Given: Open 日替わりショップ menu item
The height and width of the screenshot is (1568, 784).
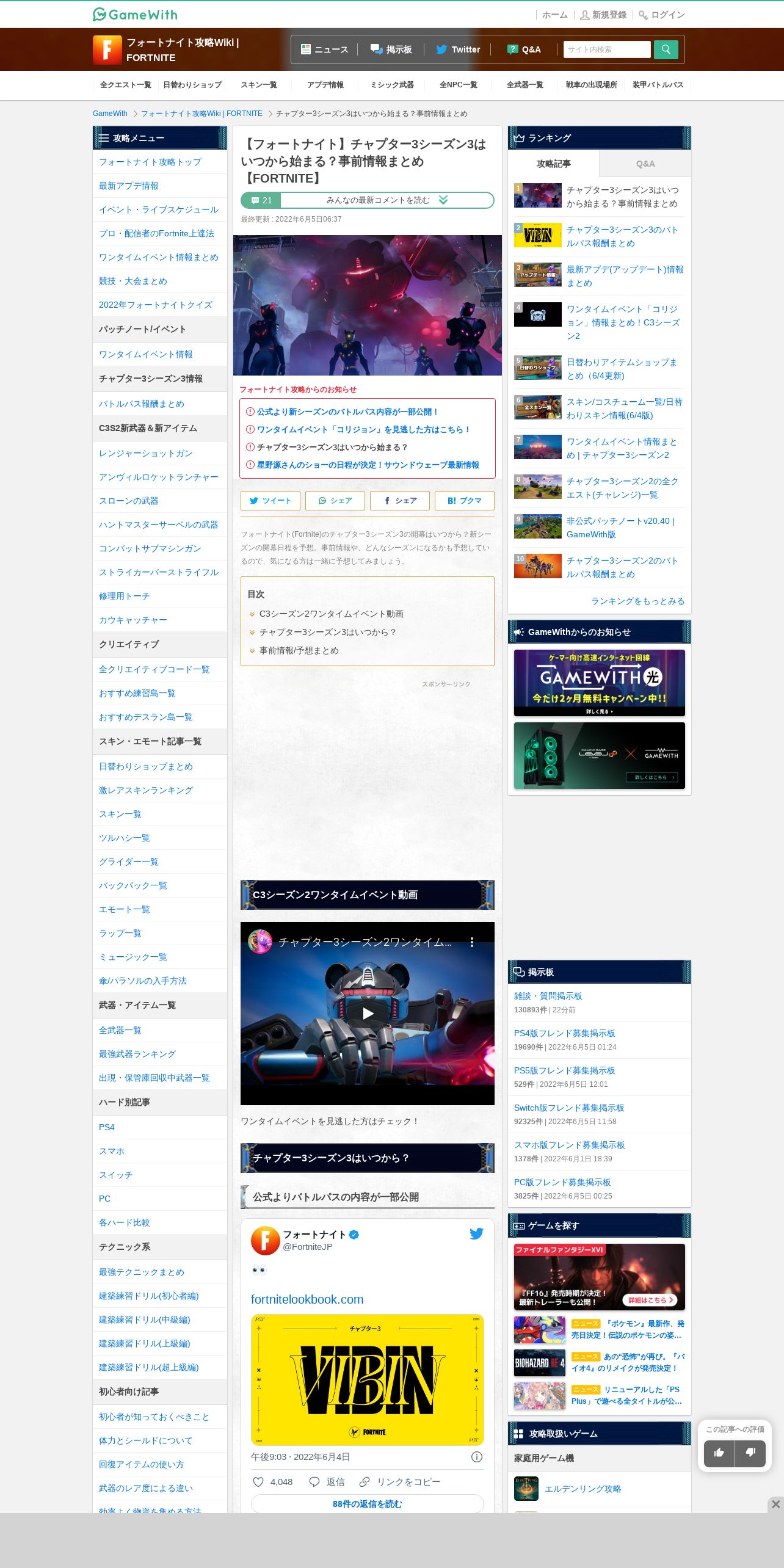Looking at the screenshot, I should click(192, 85).
